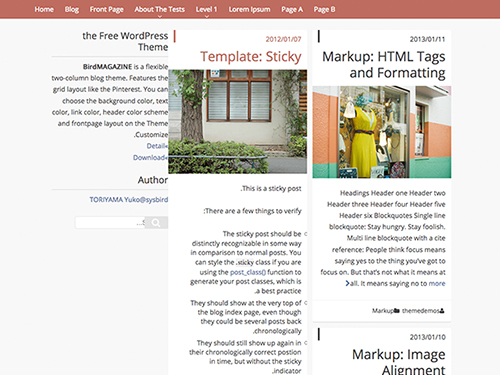
Task: Click the chevron beside the more link
Action: coord(347,284)
